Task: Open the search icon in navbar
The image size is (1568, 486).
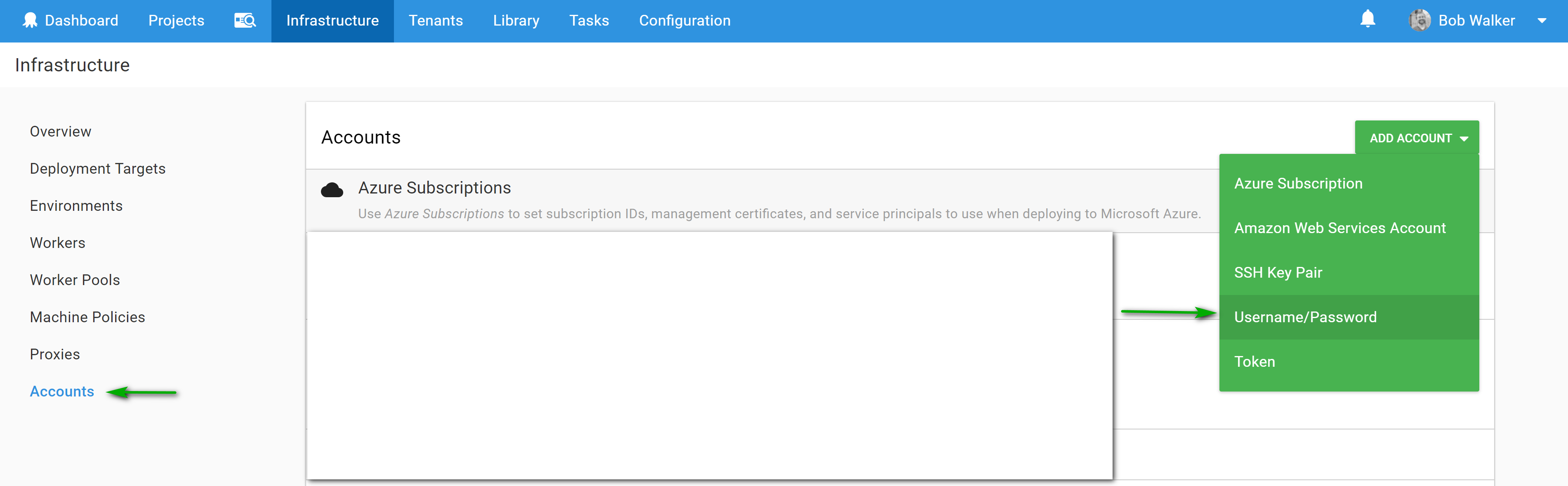Action: 245,21
